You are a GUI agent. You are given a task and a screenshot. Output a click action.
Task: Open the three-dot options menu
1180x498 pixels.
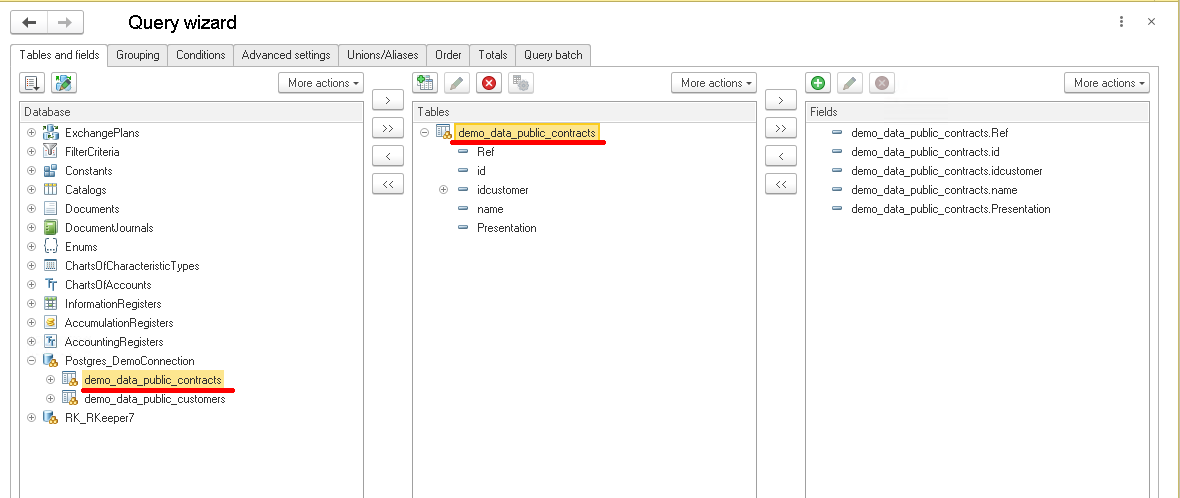point(1121,21)
